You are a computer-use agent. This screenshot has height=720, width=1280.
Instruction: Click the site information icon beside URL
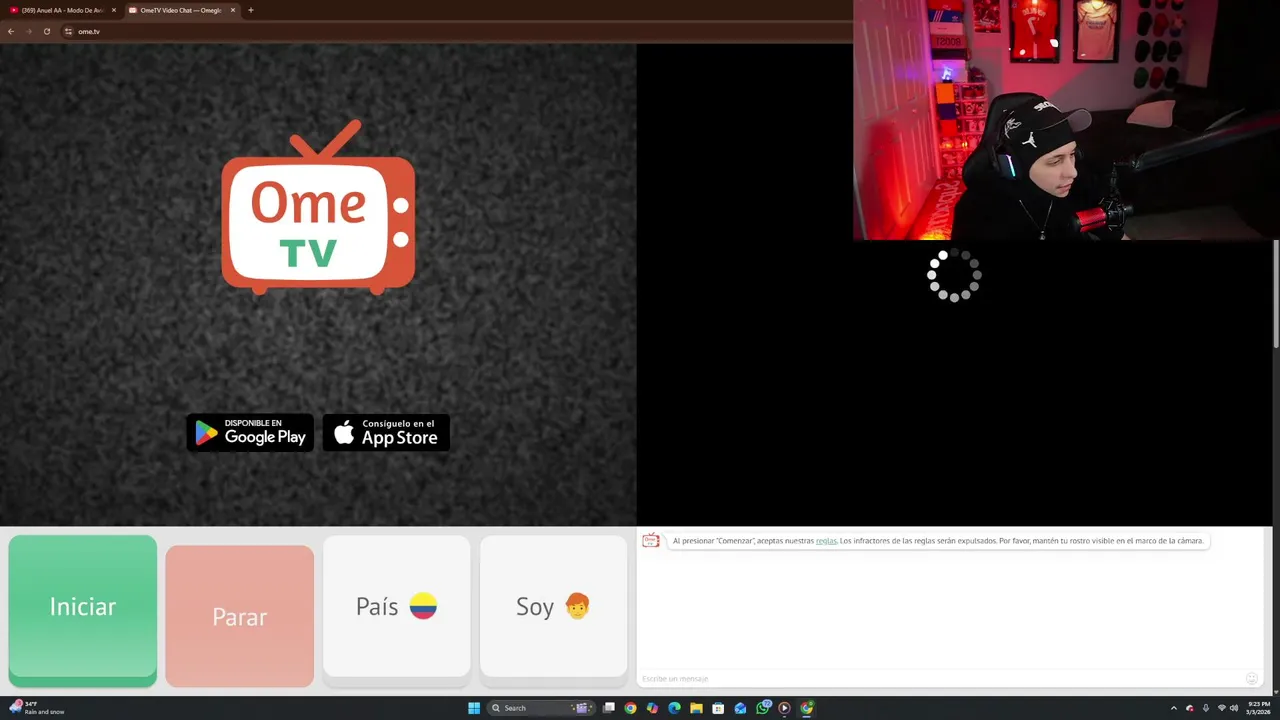click(x=68, y=31)
